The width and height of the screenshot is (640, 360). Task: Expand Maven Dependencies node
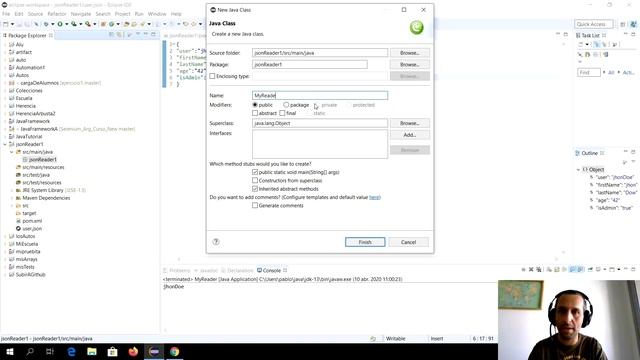[12, 198]
